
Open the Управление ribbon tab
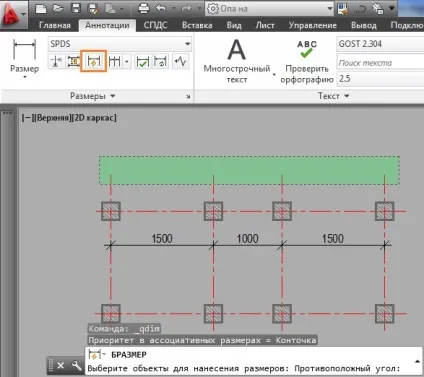313,25
